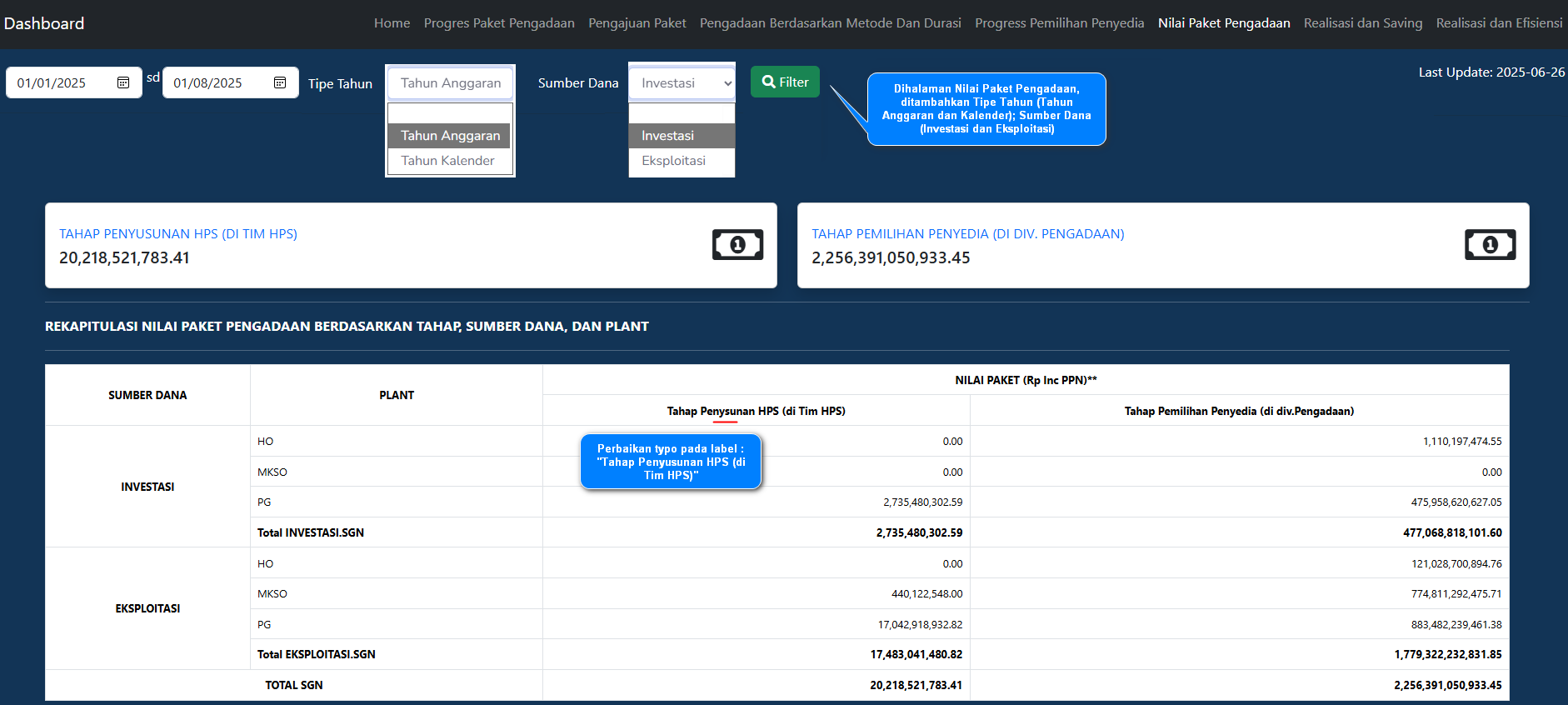Switch to Progress Pemilihan Penyedia page
Screen dimensions: 1568x705
click(x=1059, y=23)
